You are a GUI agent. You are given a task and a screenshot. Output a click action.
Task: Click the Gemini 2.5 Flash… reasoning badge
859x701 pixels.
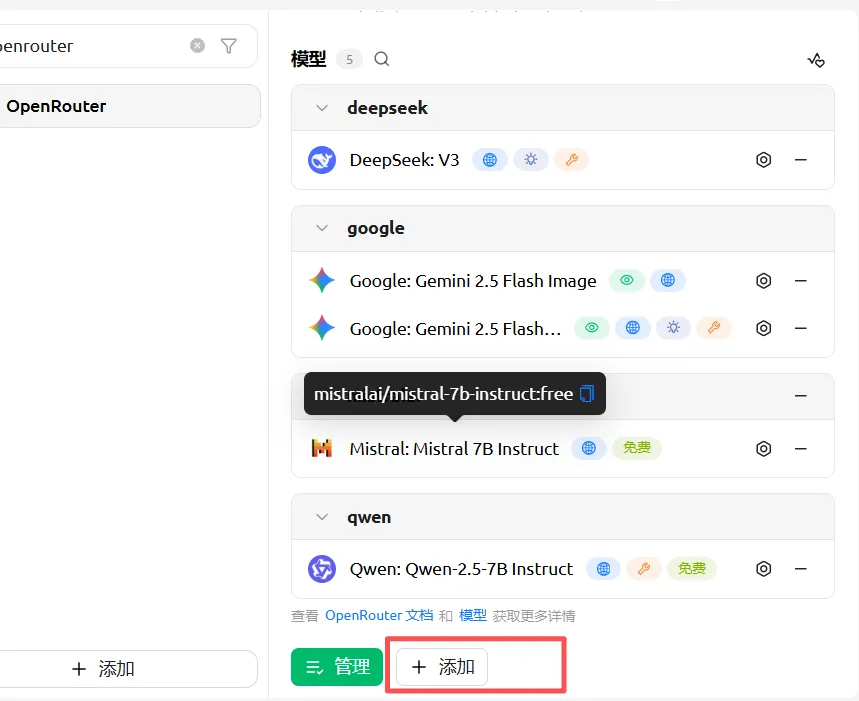(x=673, y=327)
